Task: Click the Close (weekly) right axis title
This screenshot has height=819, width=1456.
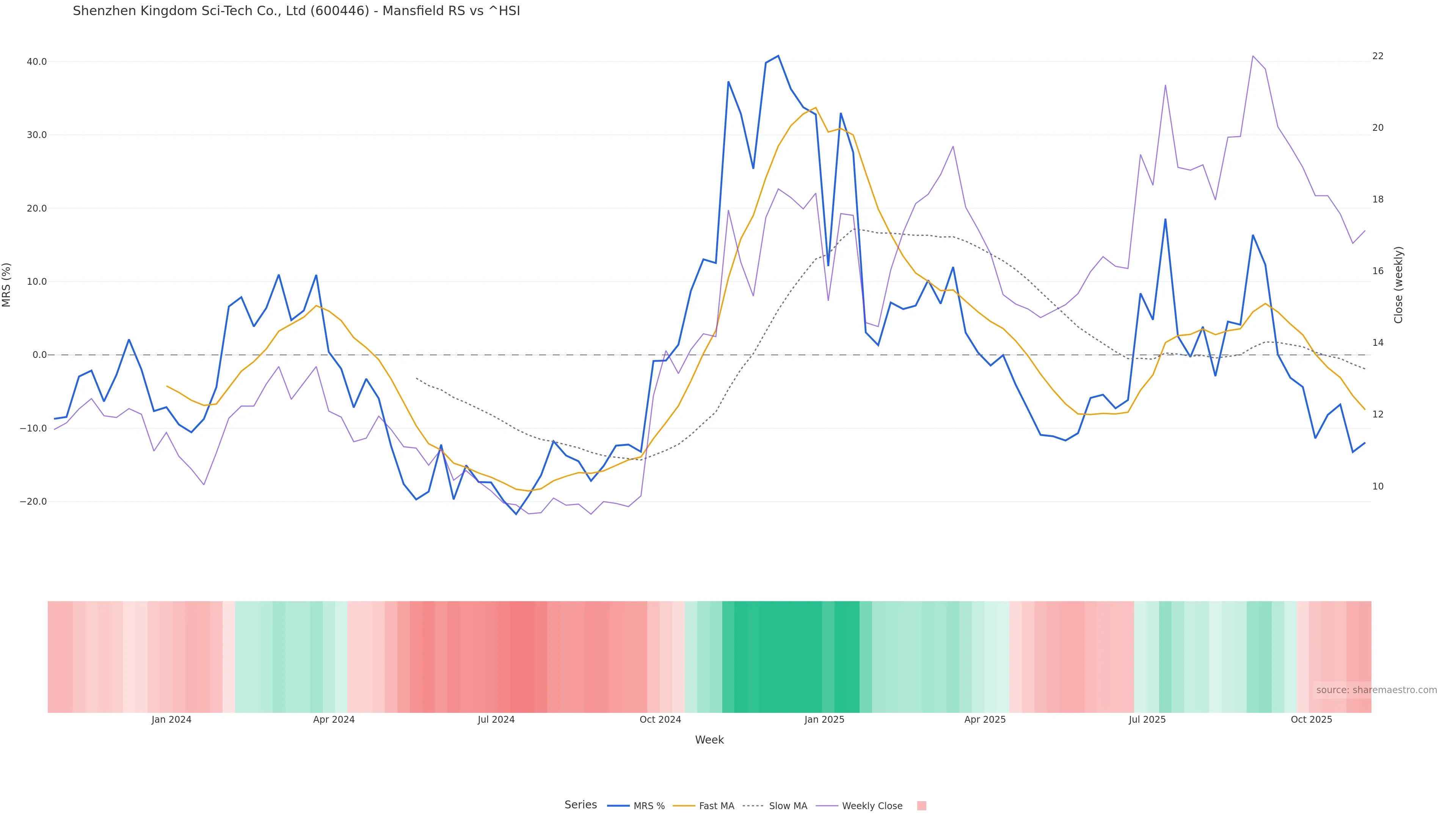Action: (1398, 284)
